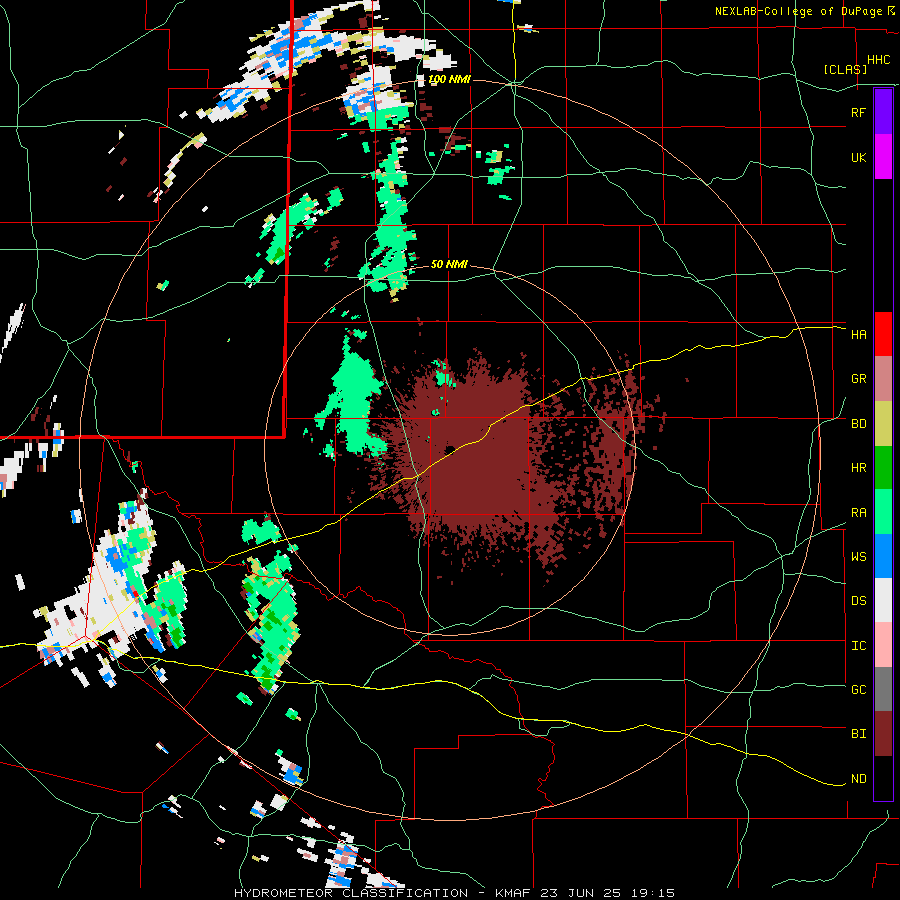The image size is (900, 900).
Task: Click the WS legend label
Action: click(858, 556)
